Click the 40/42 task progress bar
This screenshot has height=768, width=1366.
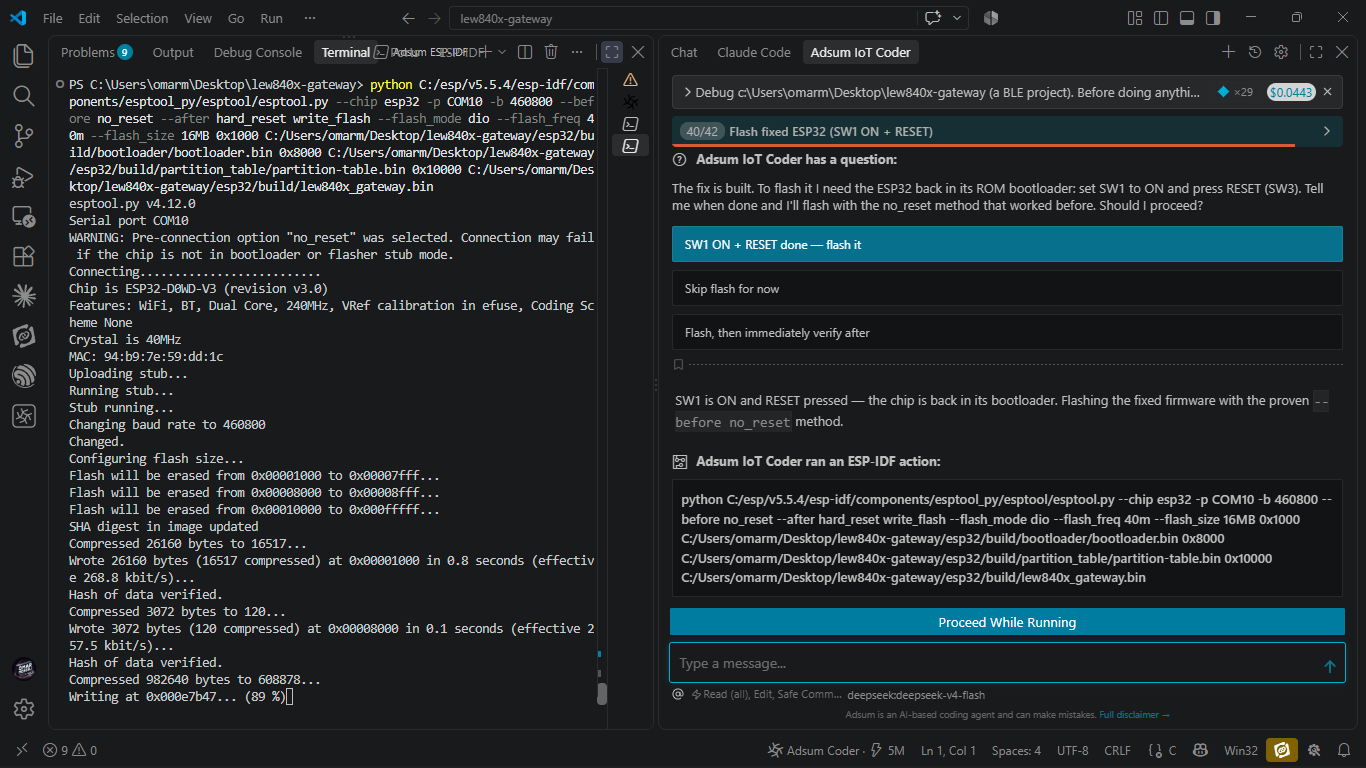[1007, 131]
